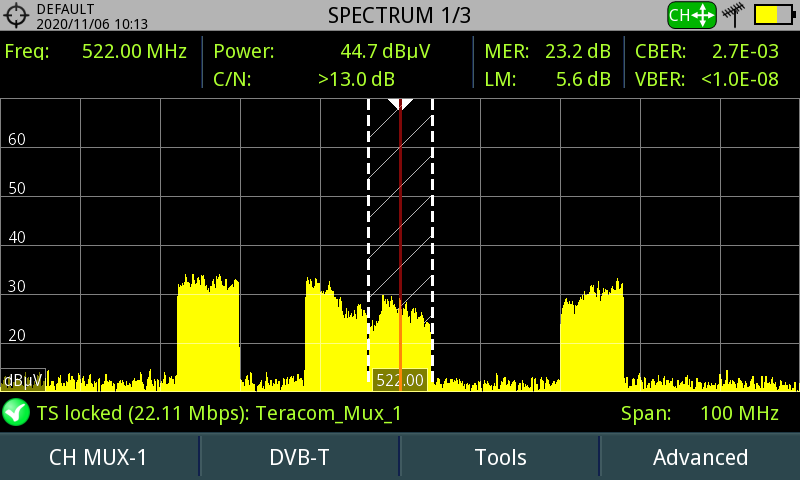Tap the date and time 2020/11/06 10:13

(92, 24)
